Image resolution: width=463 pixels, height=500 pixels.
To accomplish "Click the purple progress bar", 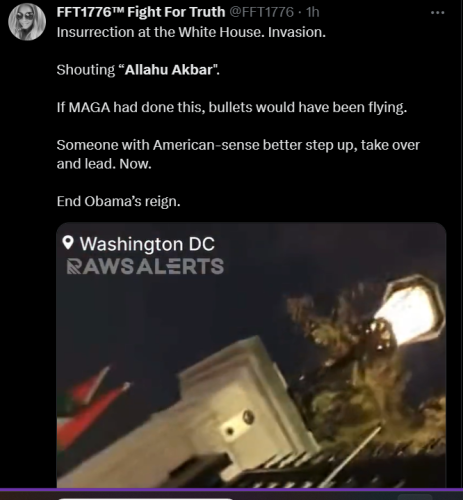I will click(231, 490).
